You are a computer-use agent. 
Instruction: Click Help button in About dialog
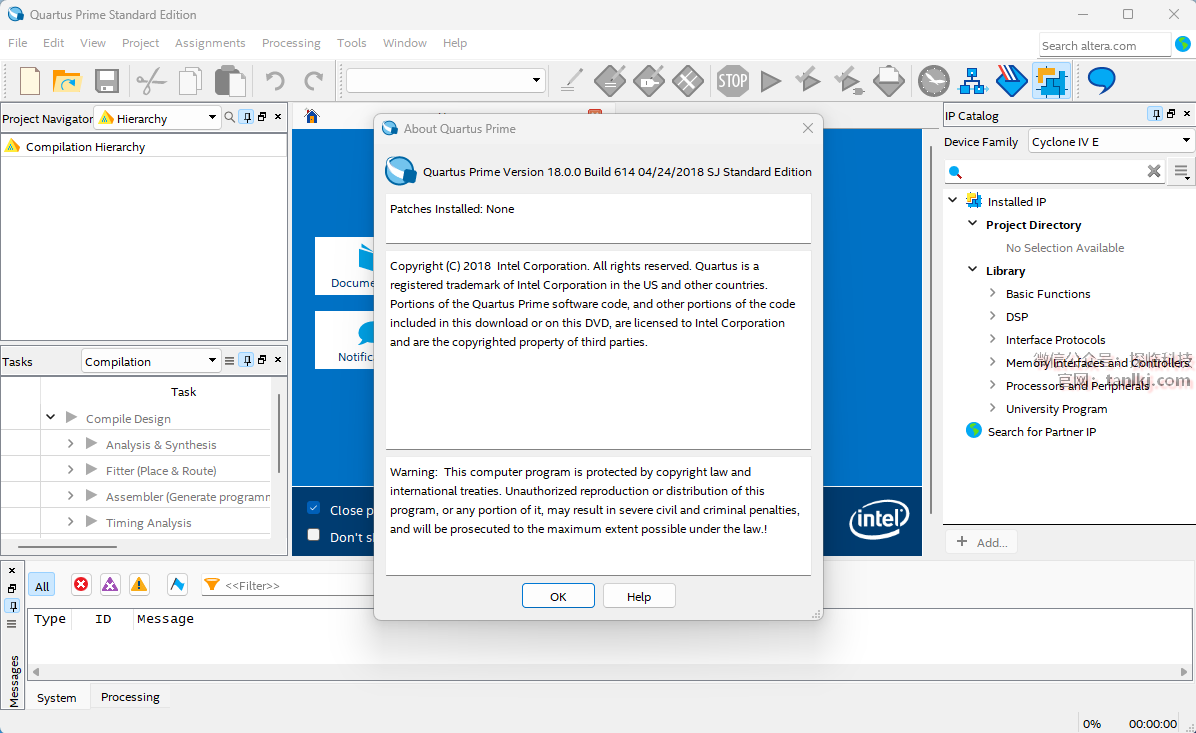coord(639,596)
